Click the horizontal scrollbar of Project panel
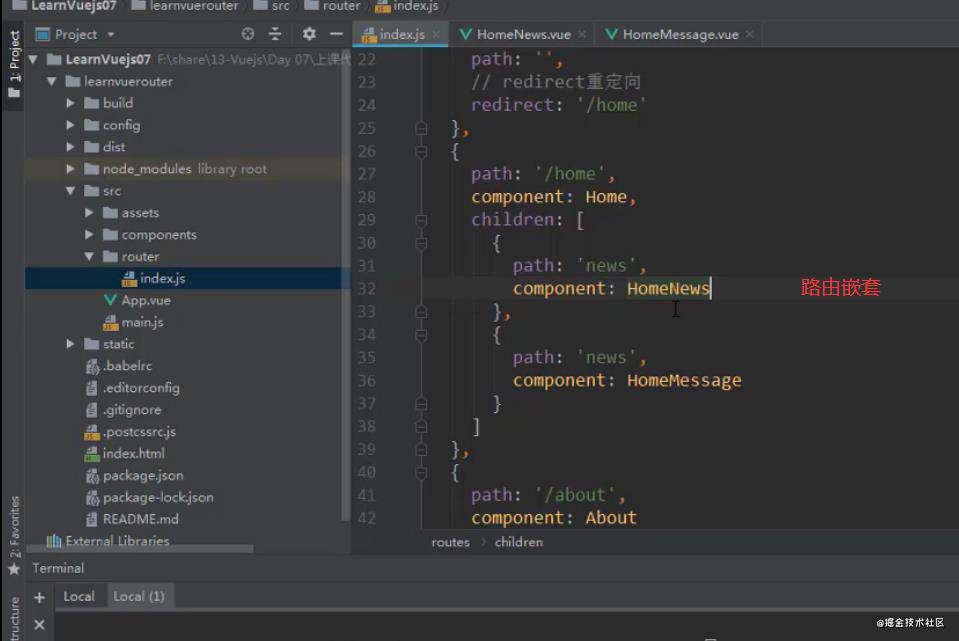 pyautogui.click(x=139, y=549)
